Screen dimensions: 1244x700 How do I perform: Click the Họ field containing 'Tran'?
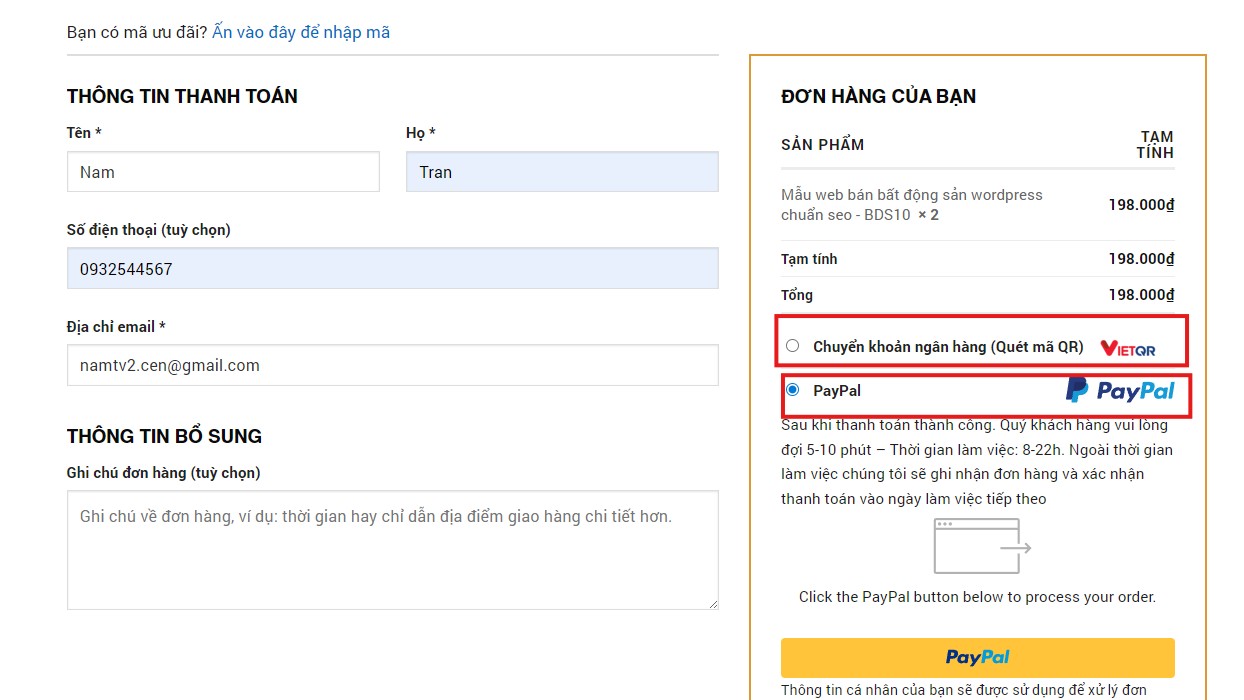pos(562,172)
